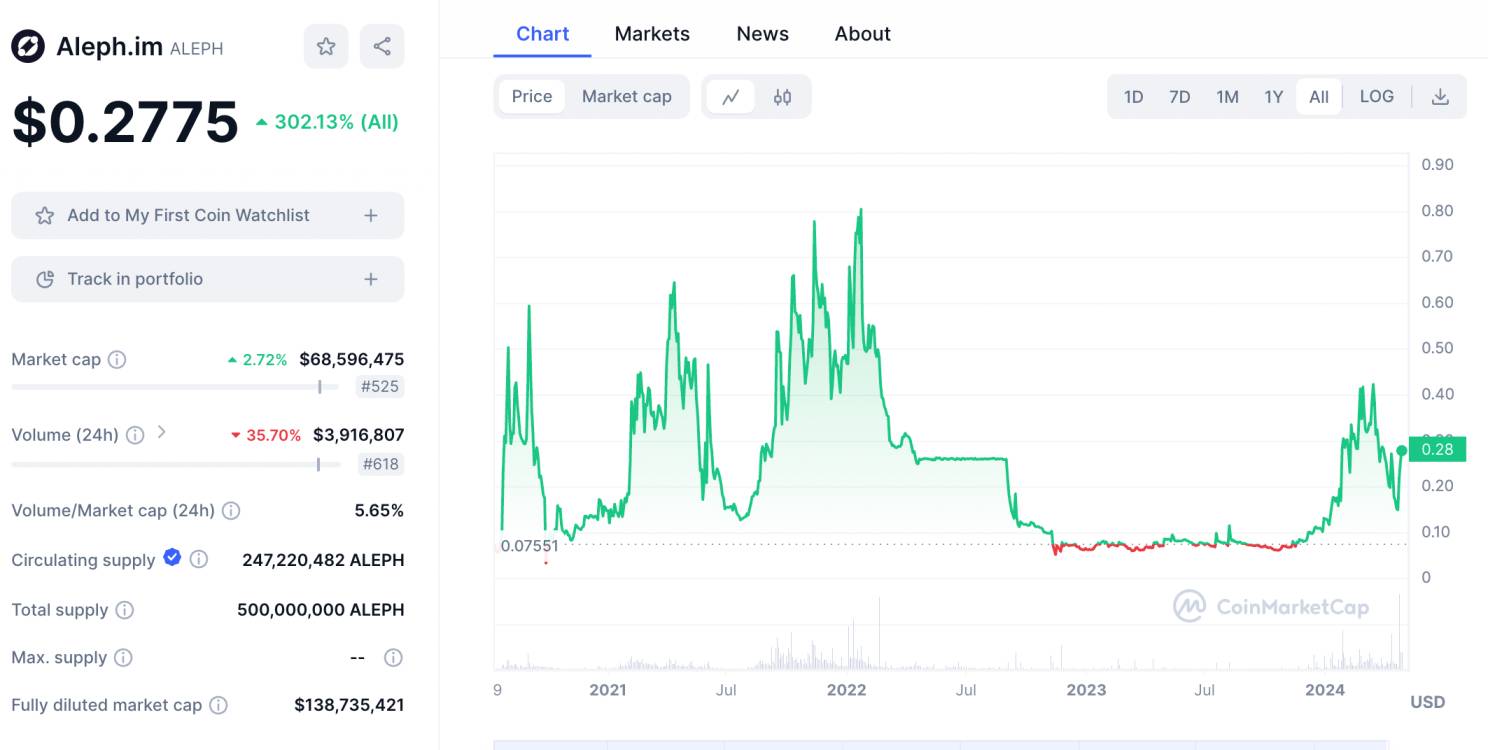
Task: Select 7D time range
Action: click(x=1180, y=97)
